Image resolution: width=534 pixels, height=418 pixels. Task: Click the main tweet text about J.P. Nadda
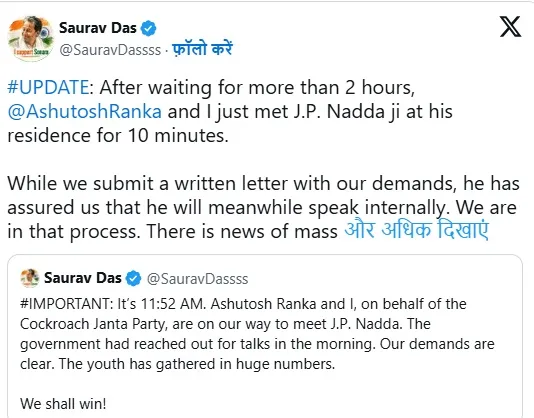click(x=230, y=111)
